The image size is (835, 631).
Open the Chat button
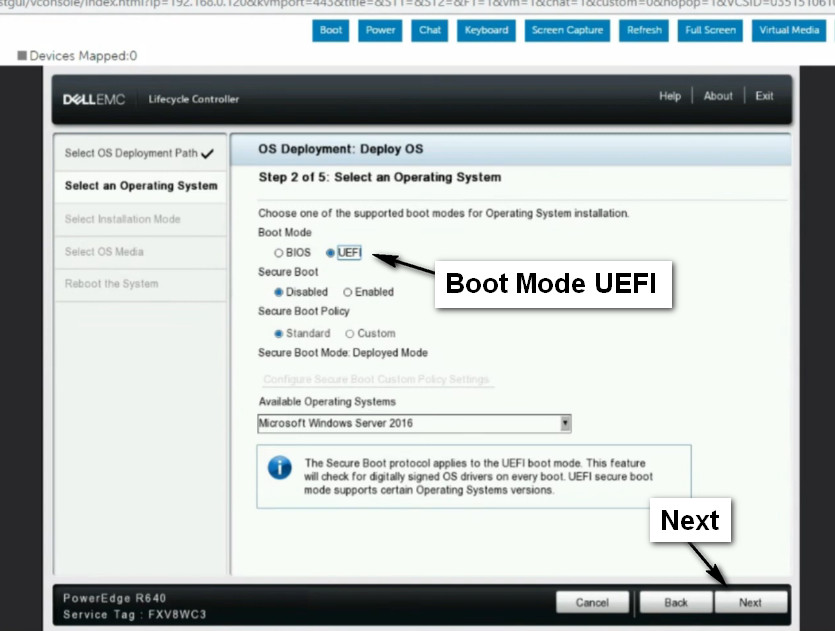(x=430, y=30)
